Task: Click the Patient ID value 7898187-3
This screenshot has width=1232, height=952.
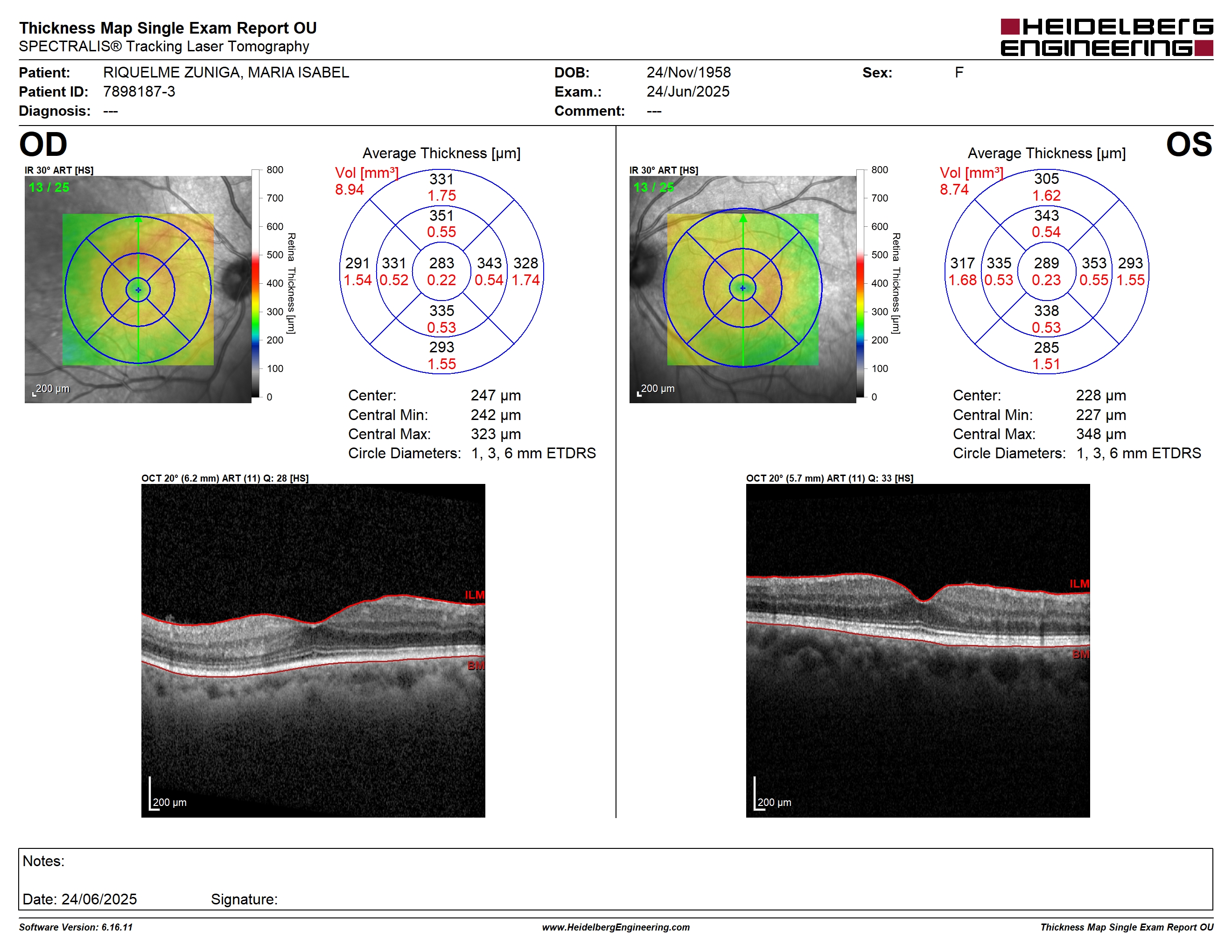Action: pos(139,91)
